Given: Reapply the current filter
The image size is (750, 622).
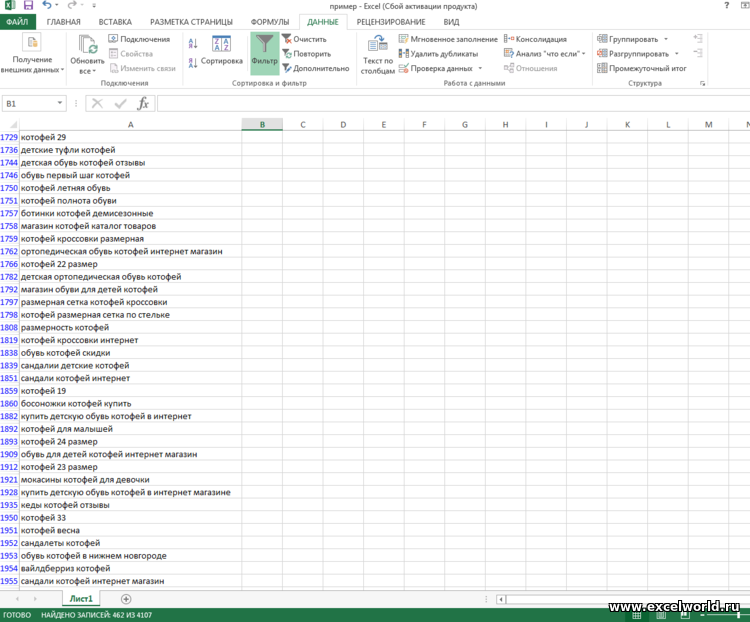Looking at the screenshot, I should click(x=307, y=54).
